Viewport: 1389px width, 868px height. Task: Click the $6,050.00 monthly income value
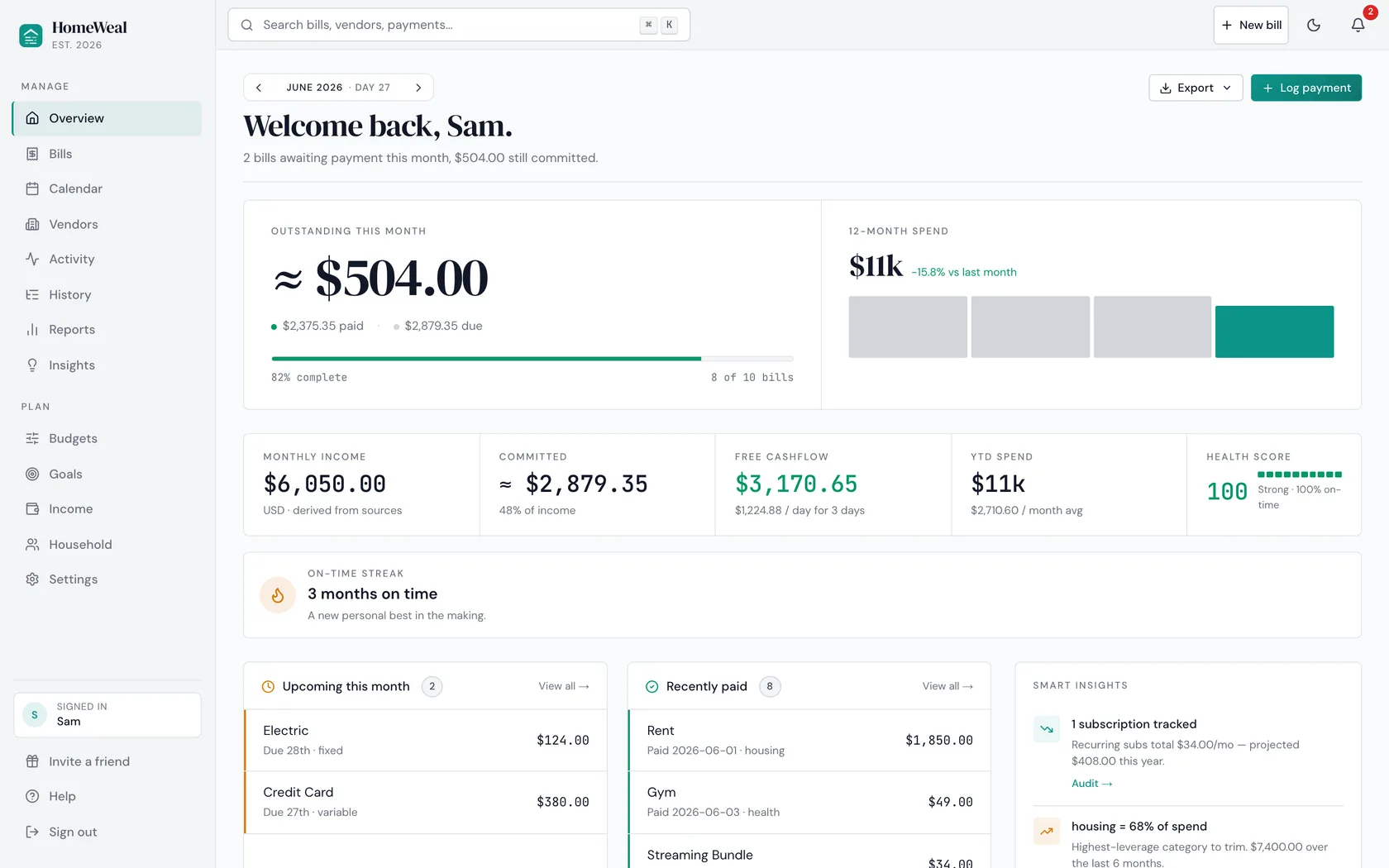click(x=325, y=484)
